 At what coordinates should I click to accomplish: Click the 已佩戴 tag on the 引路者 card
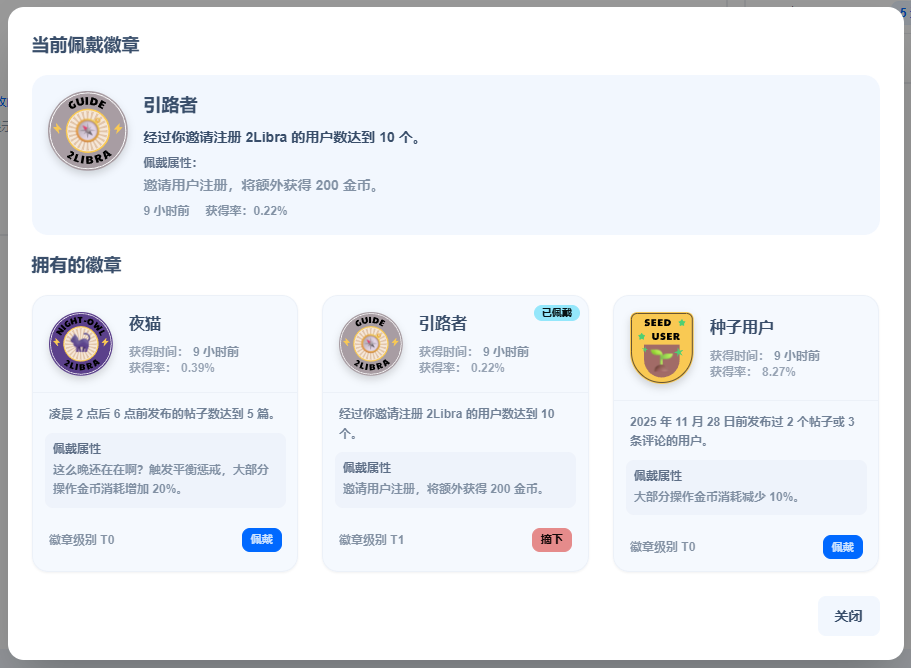tap(556, 313)
